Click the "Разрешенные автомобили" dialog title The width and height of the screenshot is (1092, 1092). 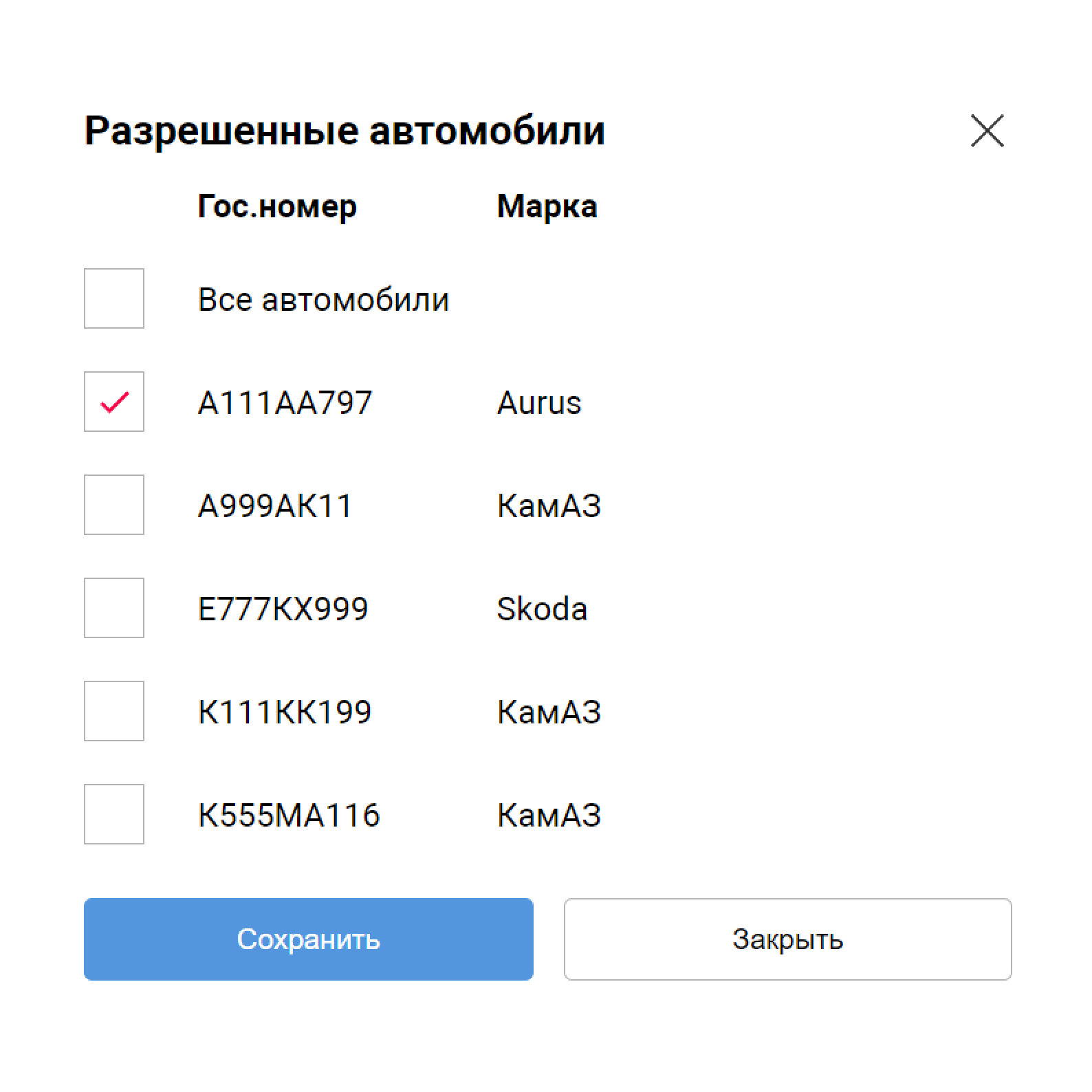click(x=345, y=131)
